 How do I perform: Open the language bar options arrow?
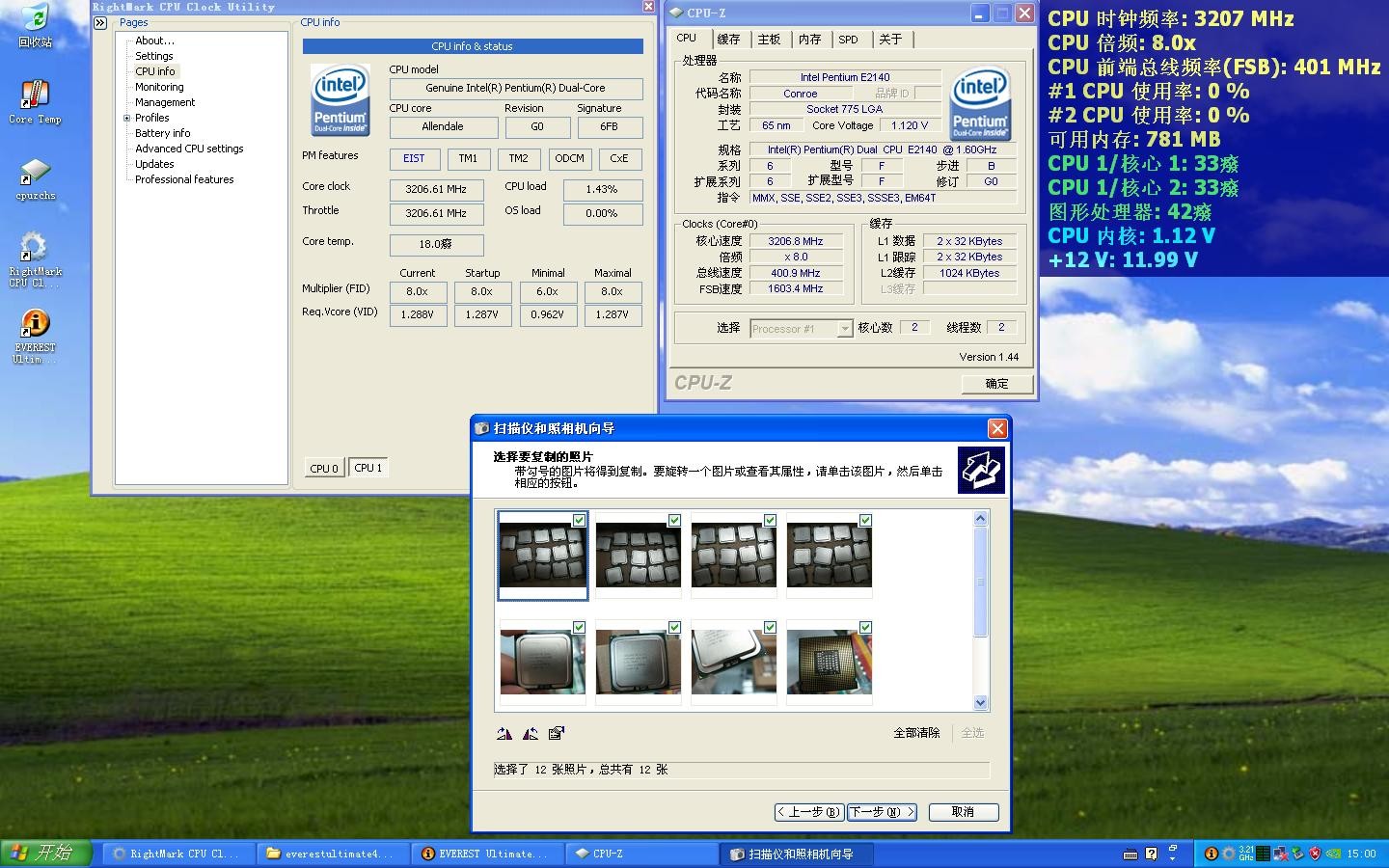pyautogui.click(x=1173, y=858)
